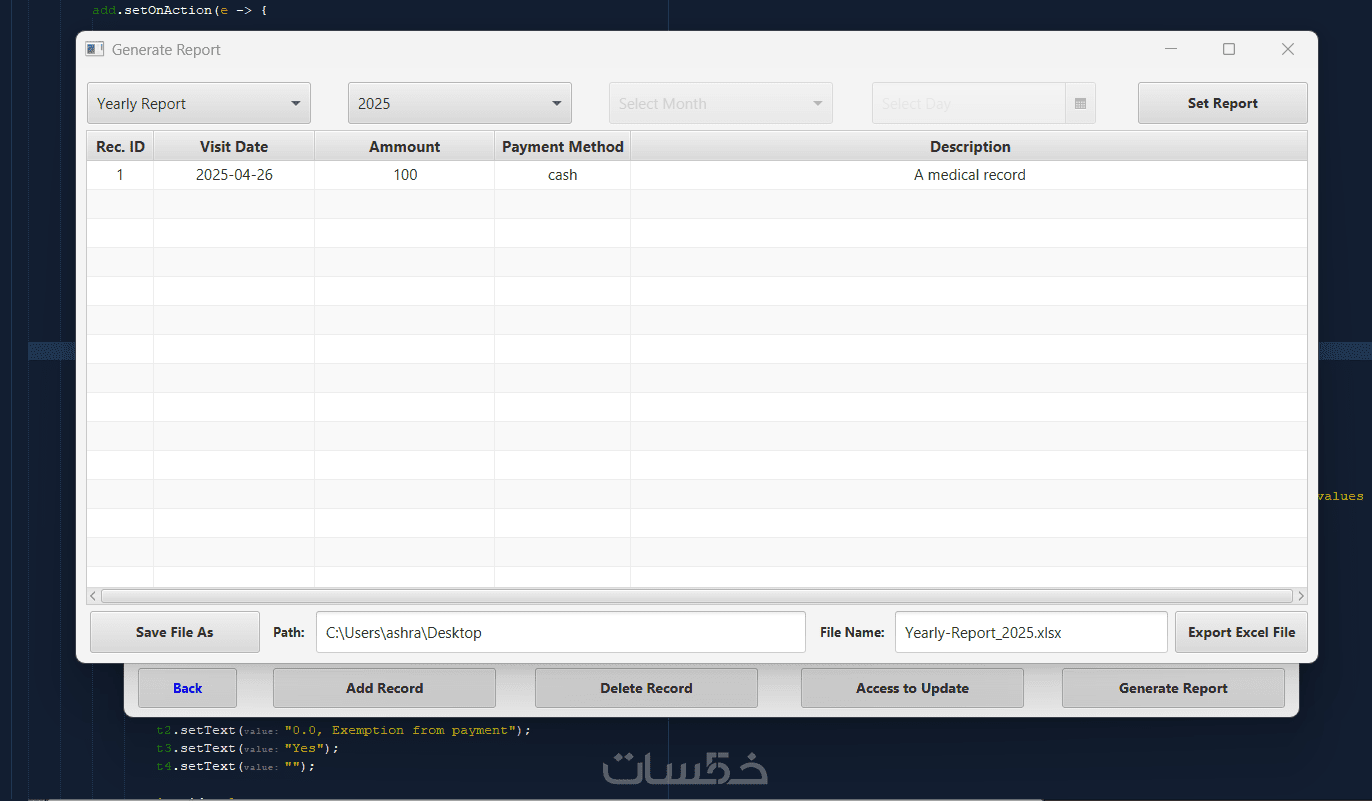1372x801 pixels.
Task: Click the Generate Report window title icon
Action: pyautogui.click(x=94, y=49)
